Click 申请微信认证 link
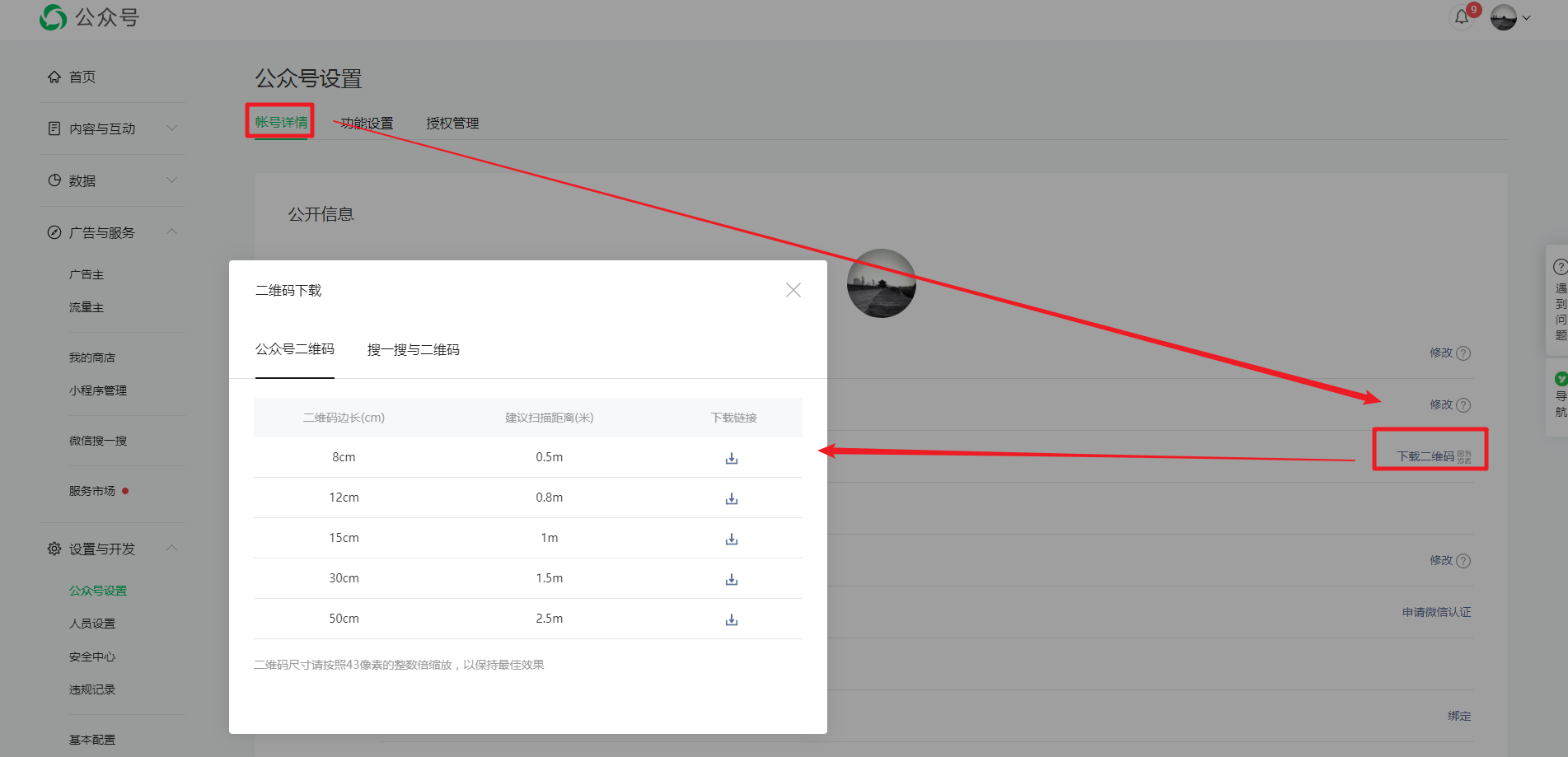This screenshot has height=757, width=1568. point(1437,612)
